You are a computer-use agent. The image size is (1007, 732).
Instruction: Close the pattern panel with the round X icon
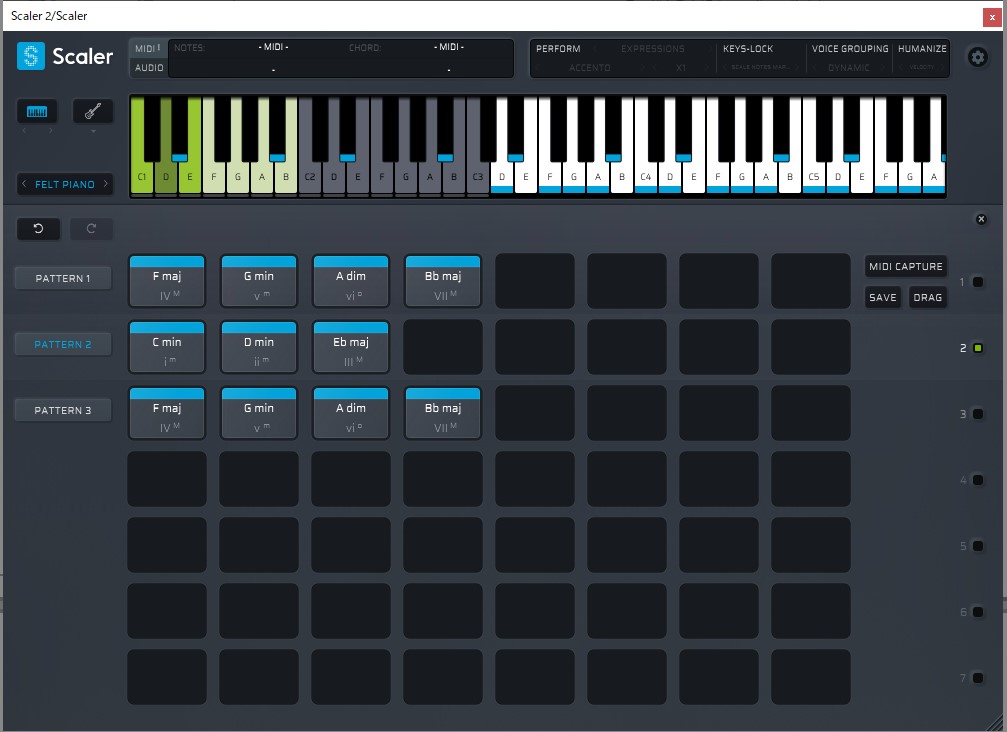click(981, 220)
